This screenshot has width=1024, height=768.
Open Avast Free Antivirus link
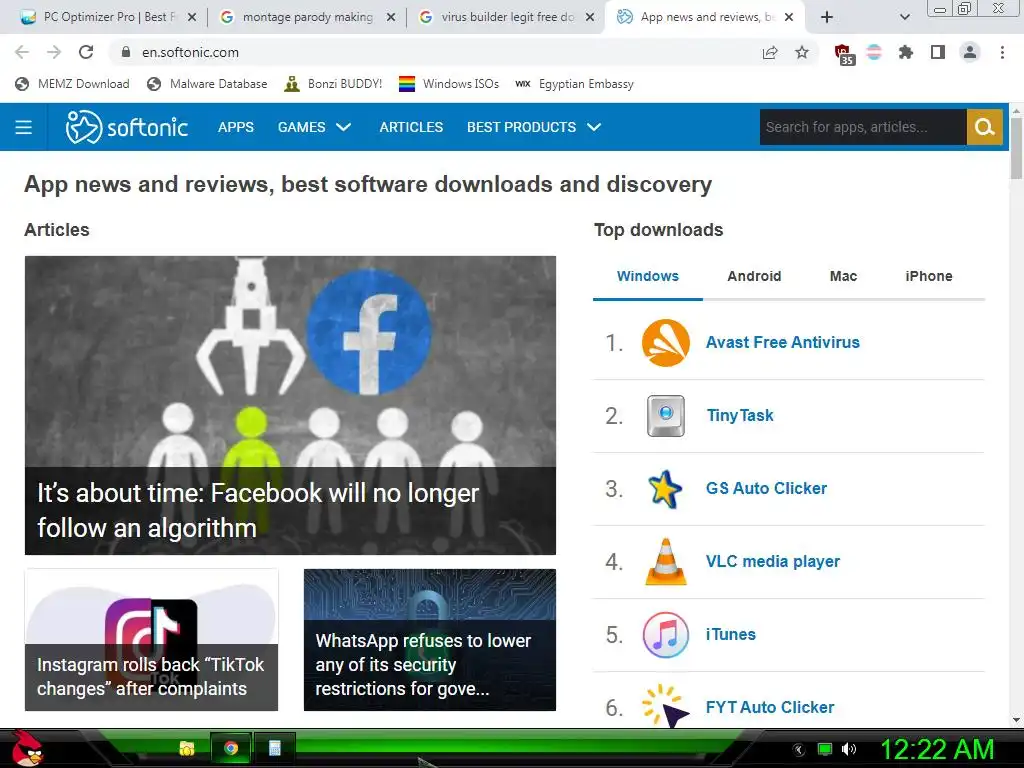(x=782, y=343)
